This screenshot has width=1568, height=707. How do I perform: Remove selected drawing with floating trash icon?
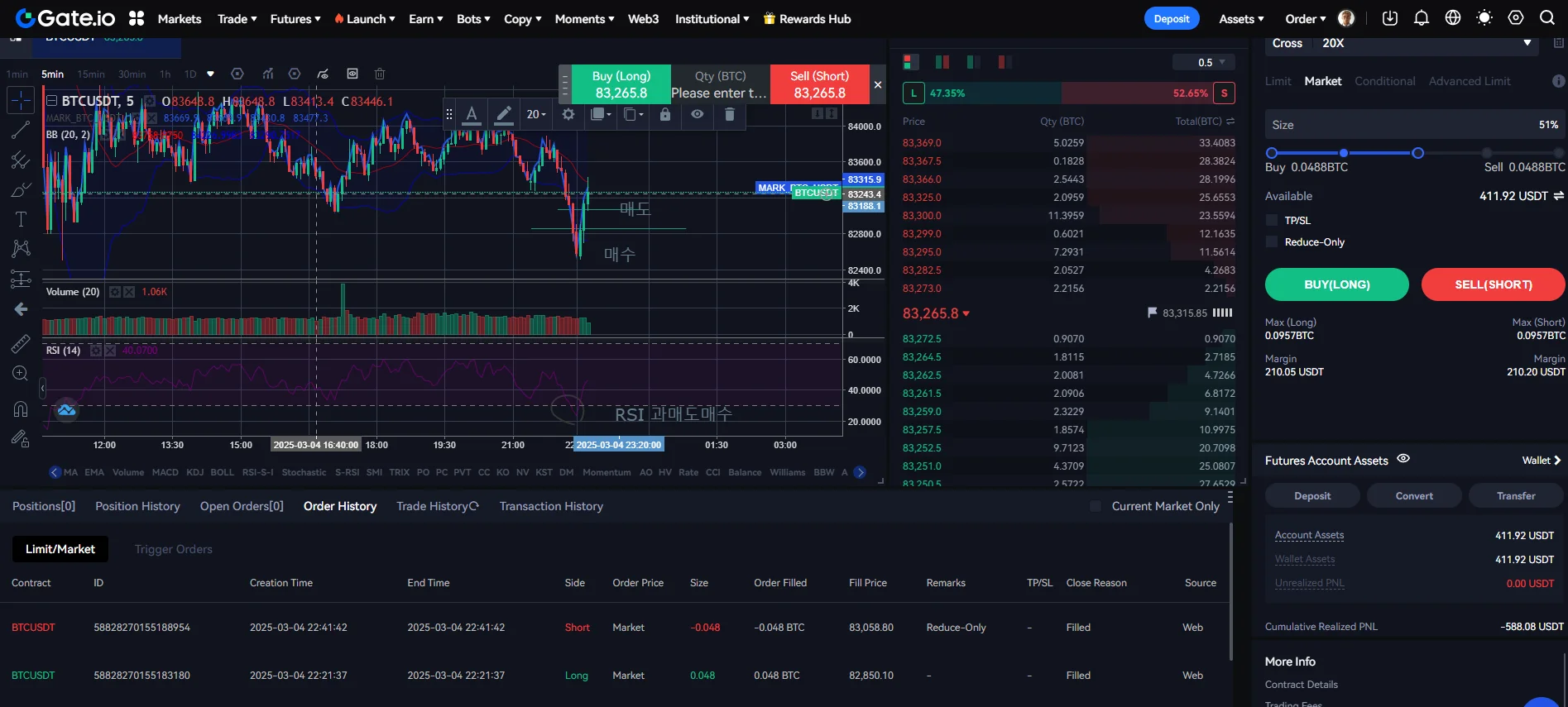(x=730, y=114)
